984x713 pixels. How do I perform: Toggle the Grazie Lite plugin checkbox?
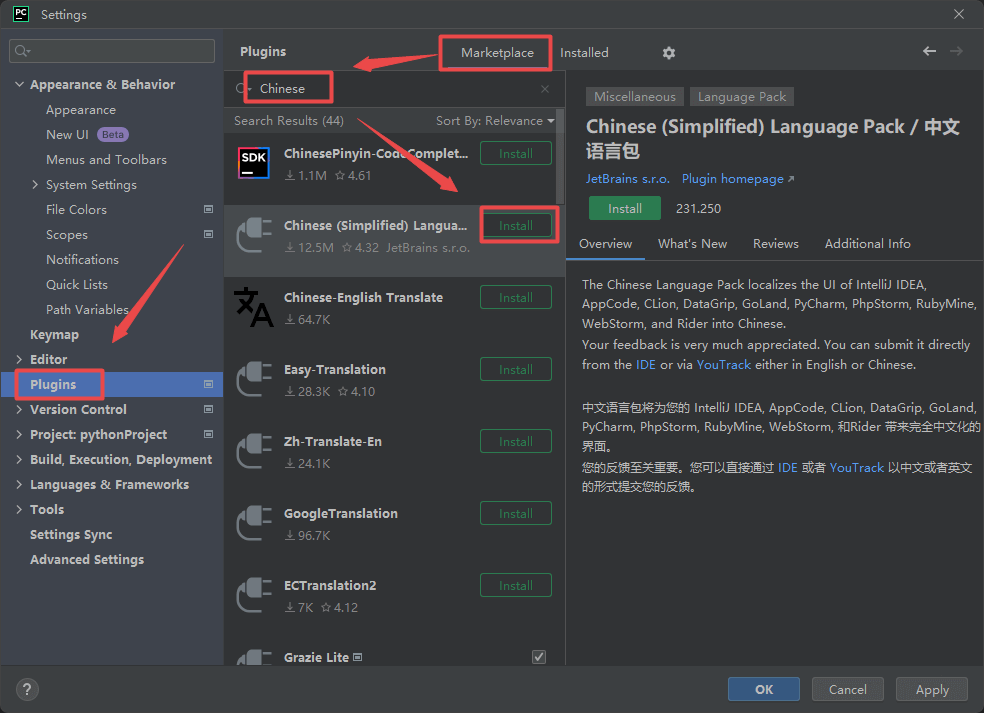pos(539,657)
